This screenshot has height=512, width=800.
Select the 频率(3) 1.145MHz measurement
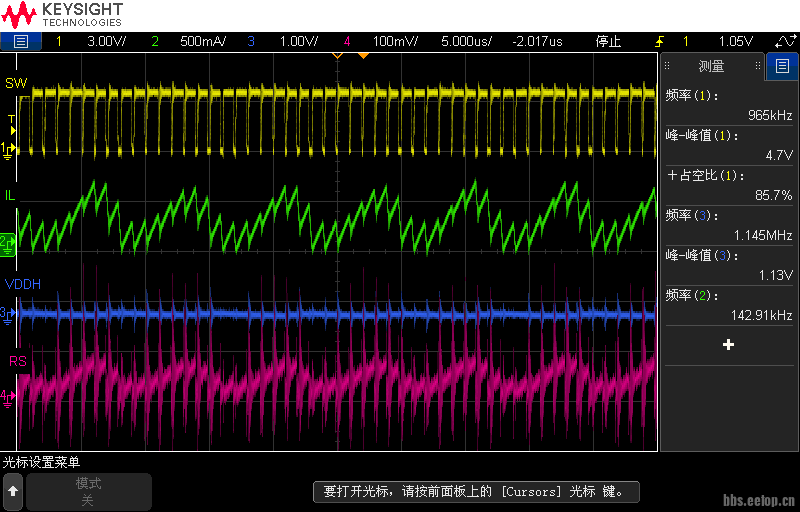[729, 225]
